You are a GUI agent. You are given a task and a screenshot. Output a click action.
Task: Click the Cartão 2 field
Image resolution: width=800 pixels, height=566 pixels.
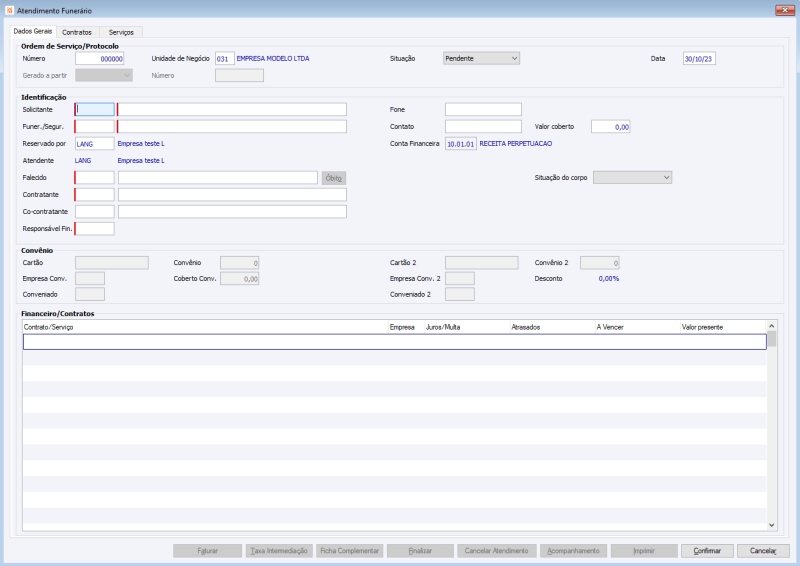482,263
